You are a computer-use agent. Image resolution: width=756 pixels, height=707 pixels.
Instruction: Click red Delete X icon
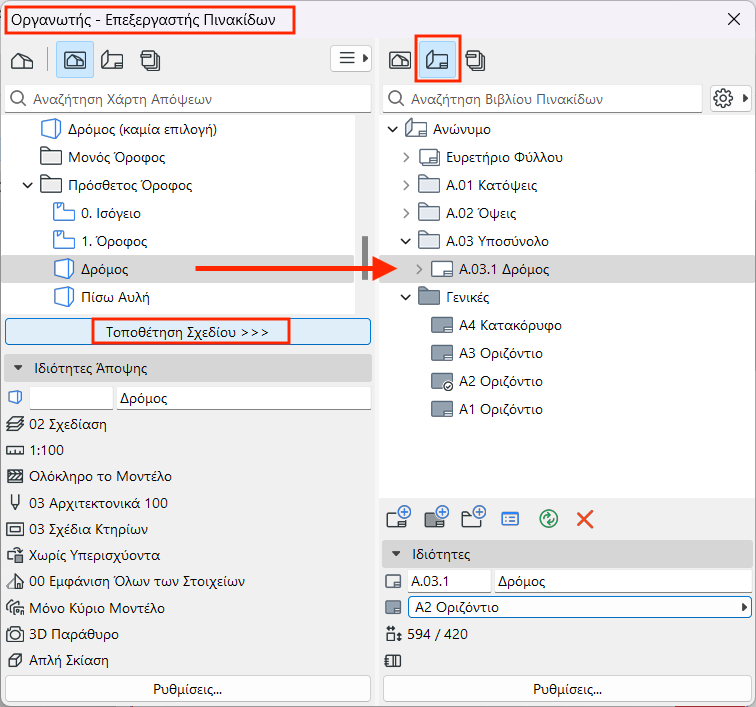coord(585,519)
